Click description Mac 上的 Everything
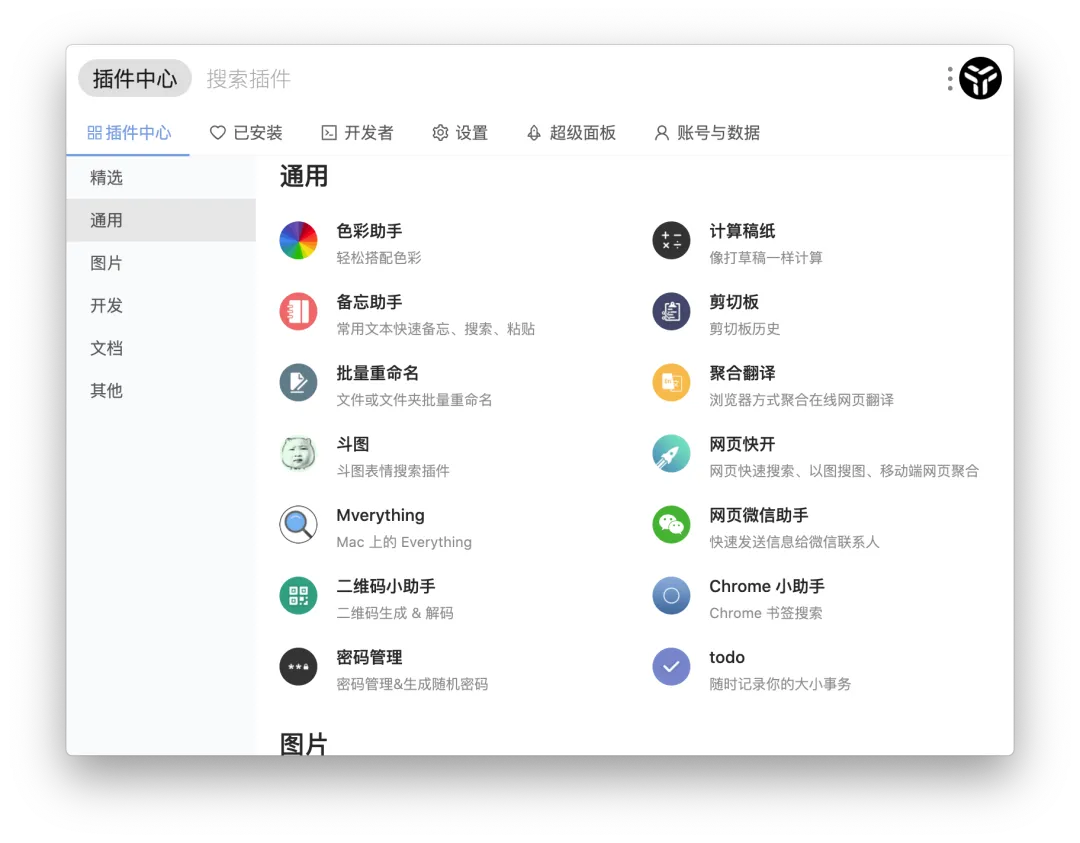Screen dimensions: 1080x843 click(404, 542)
